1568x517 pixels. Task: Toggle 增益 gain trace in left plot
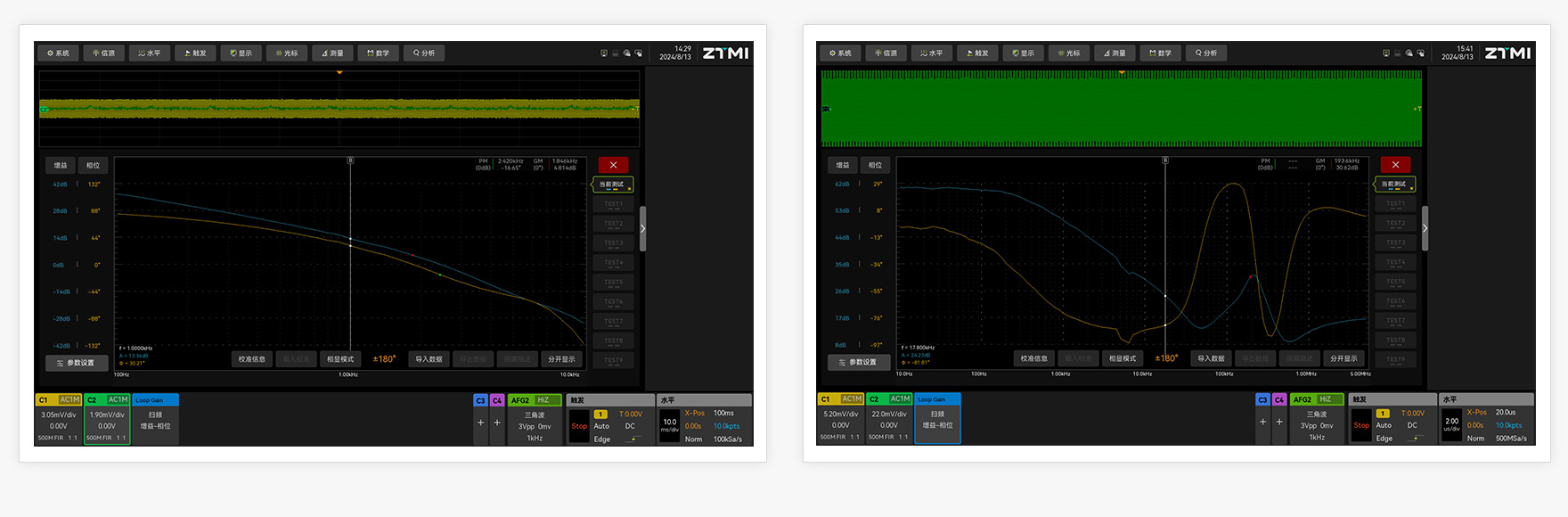point(61,165)
